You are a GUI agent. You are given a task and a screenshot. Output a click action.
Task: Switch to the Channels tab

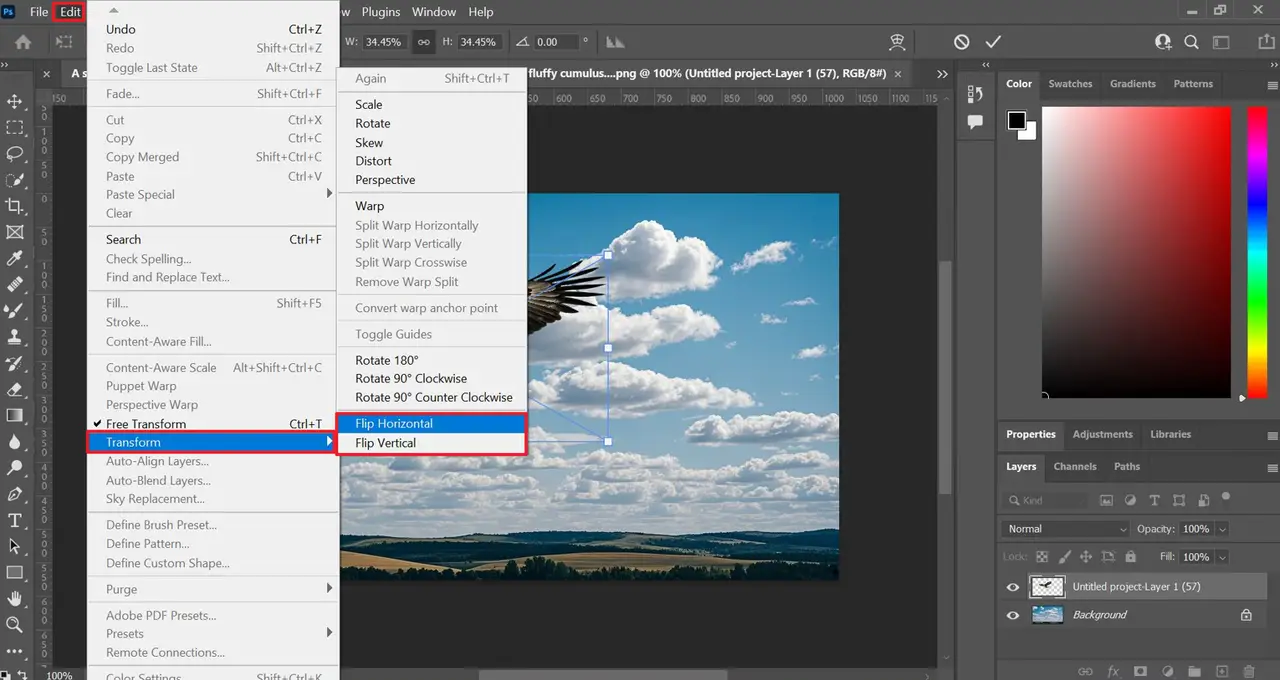1075,466
